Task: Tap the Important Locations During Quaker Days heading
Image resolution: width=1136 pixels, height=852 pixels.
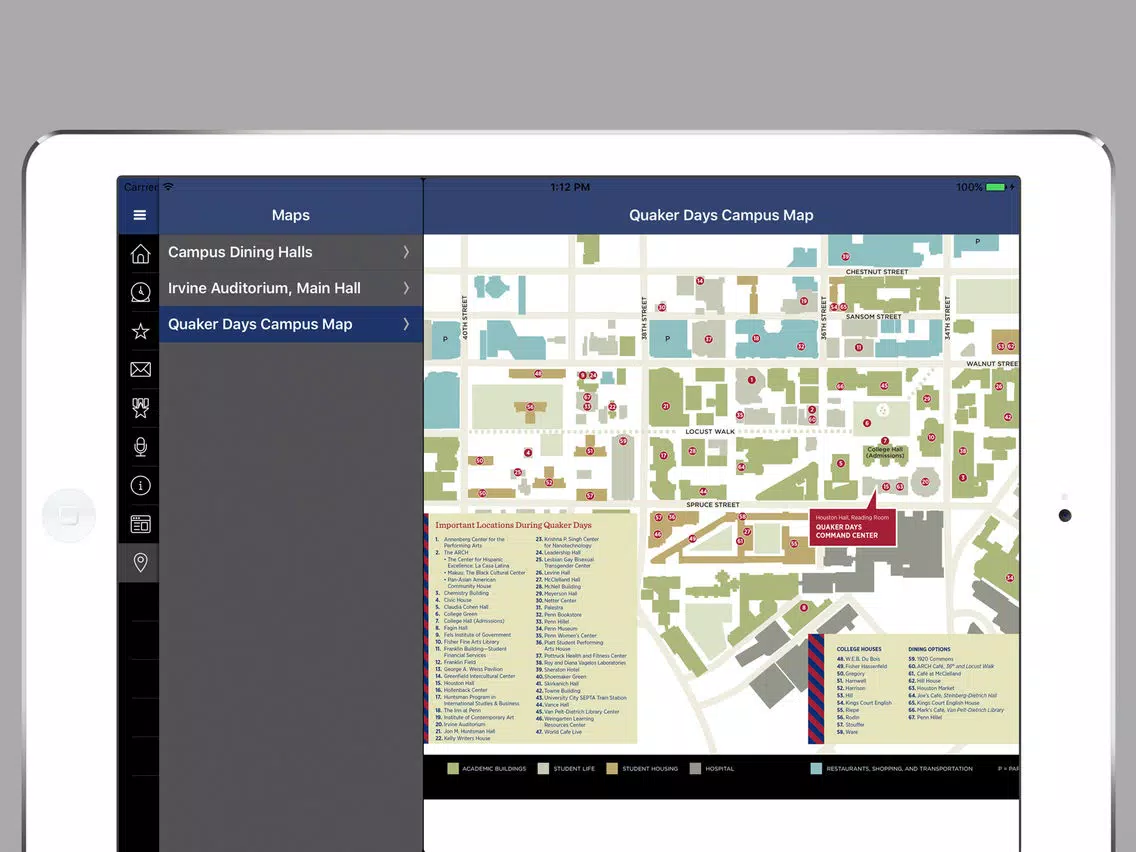Action: pos(513,525)
